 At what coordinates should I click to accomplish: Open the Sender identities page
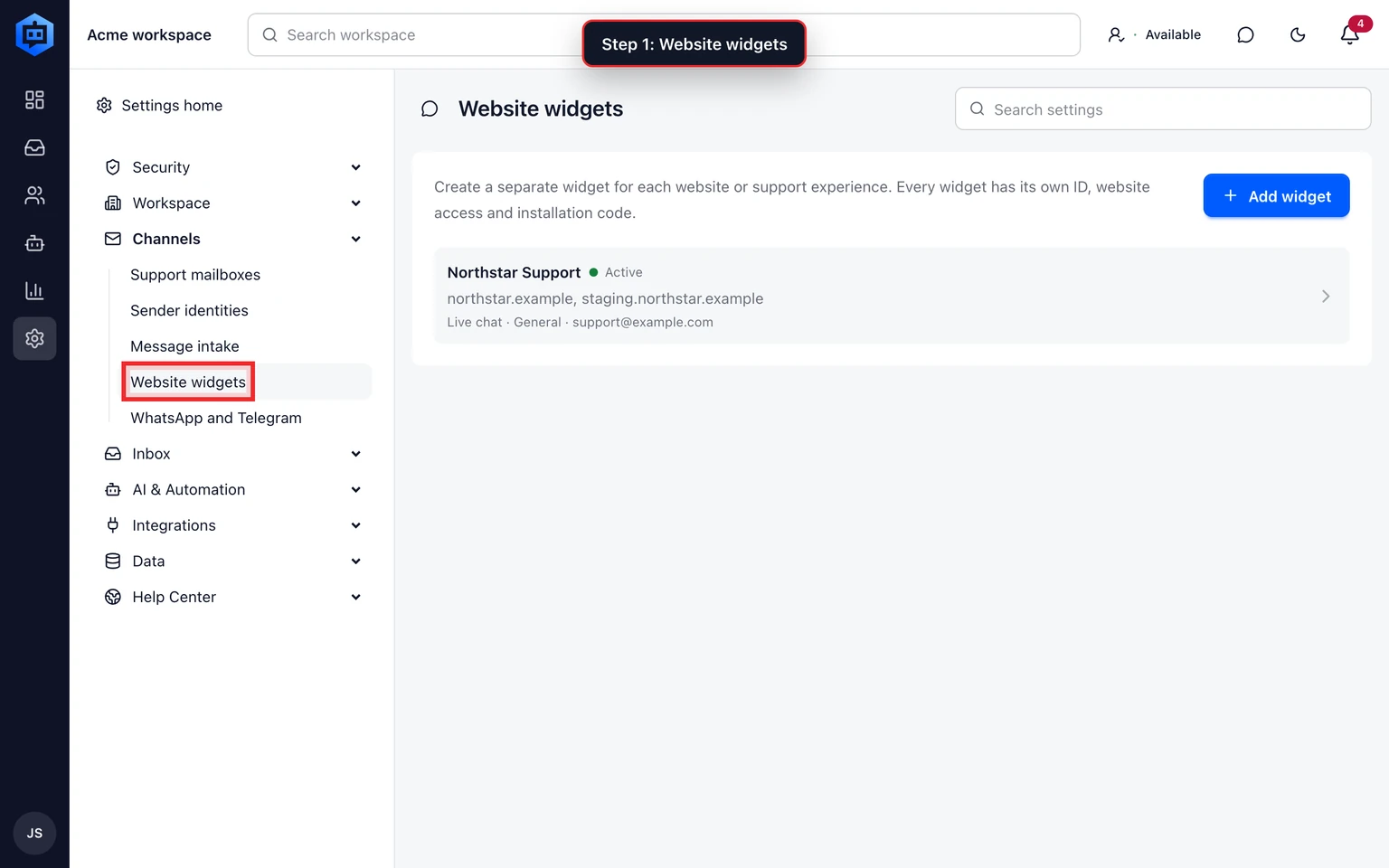pos(189,310)
